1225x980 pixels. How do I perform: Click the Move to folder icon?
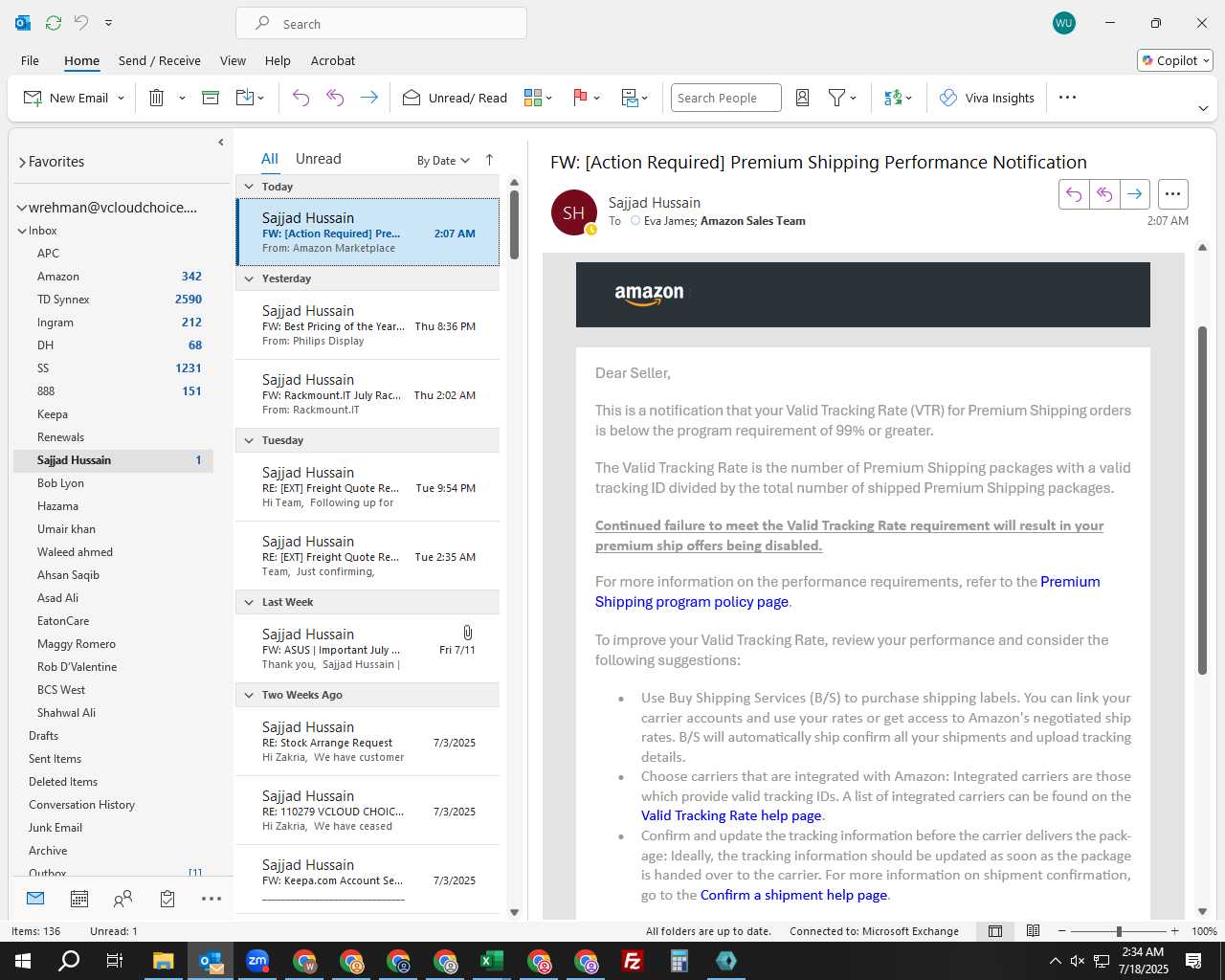[x=244, y=98]
